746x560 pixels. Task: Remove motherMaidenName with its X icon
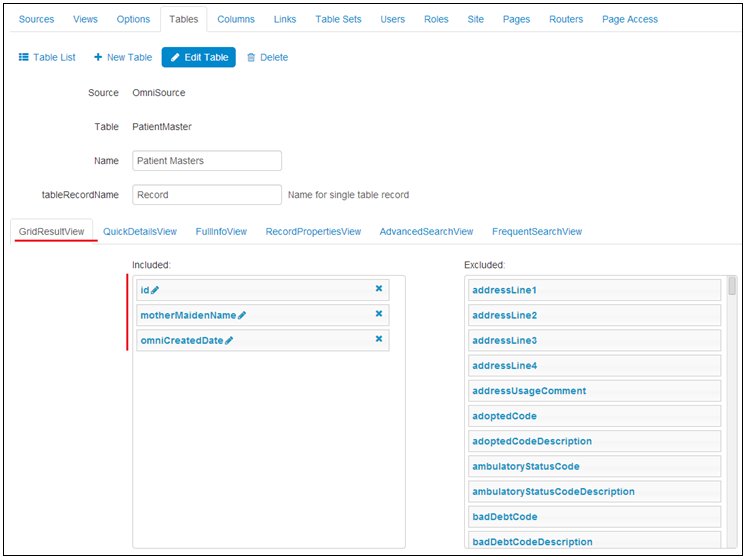point(379,314)
